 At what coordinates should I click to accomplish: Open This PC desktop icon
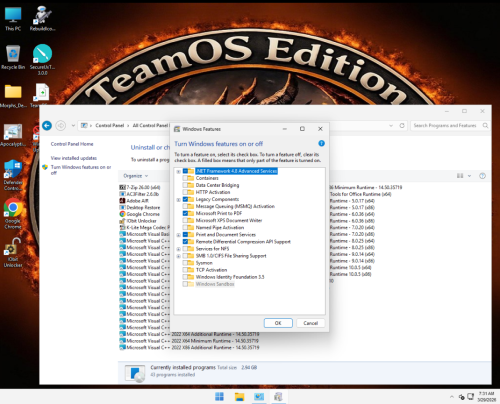[13, 19]
